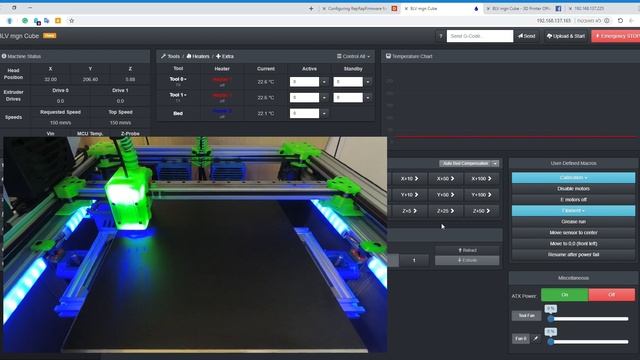Click the orange square extension icon in the browser toolbar
The image size is (640, 360).
pyautogui.click(x=58, y=20)
